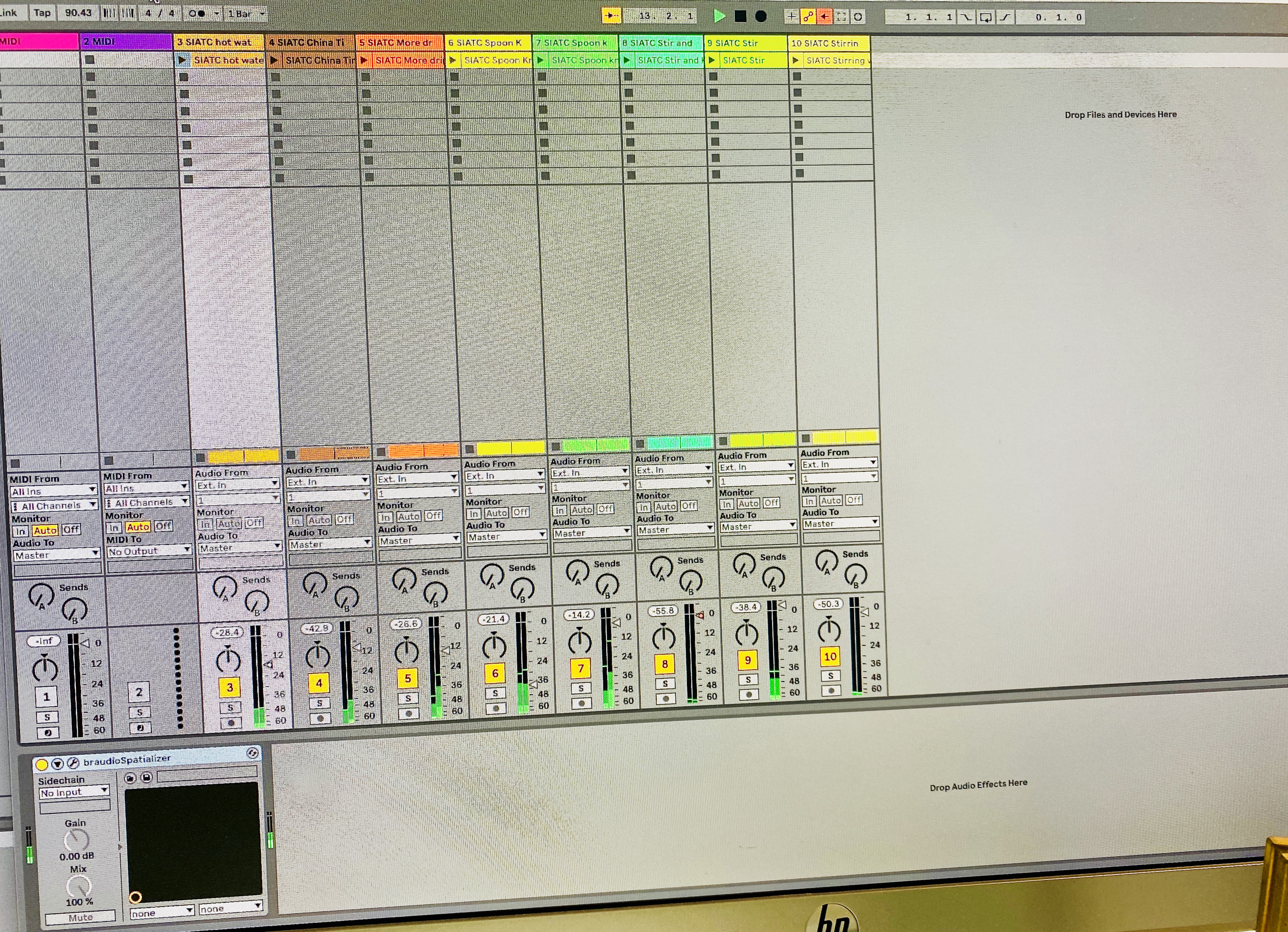Toggle the Punch-In switch icon
Viewport: 1288px width, 932px height.
click(966, 17)
